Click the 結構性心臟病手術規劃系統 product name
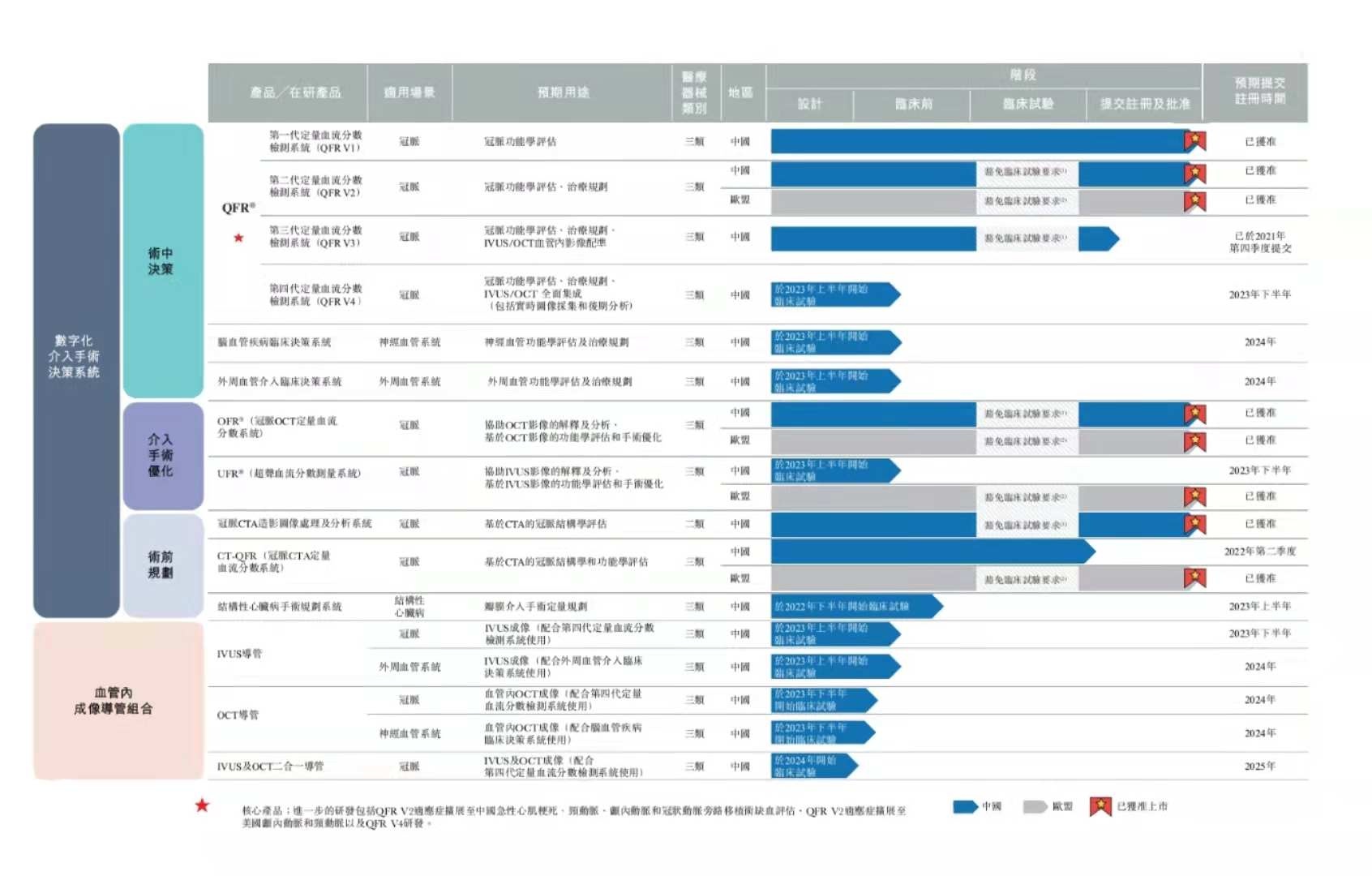 (279, 606)
